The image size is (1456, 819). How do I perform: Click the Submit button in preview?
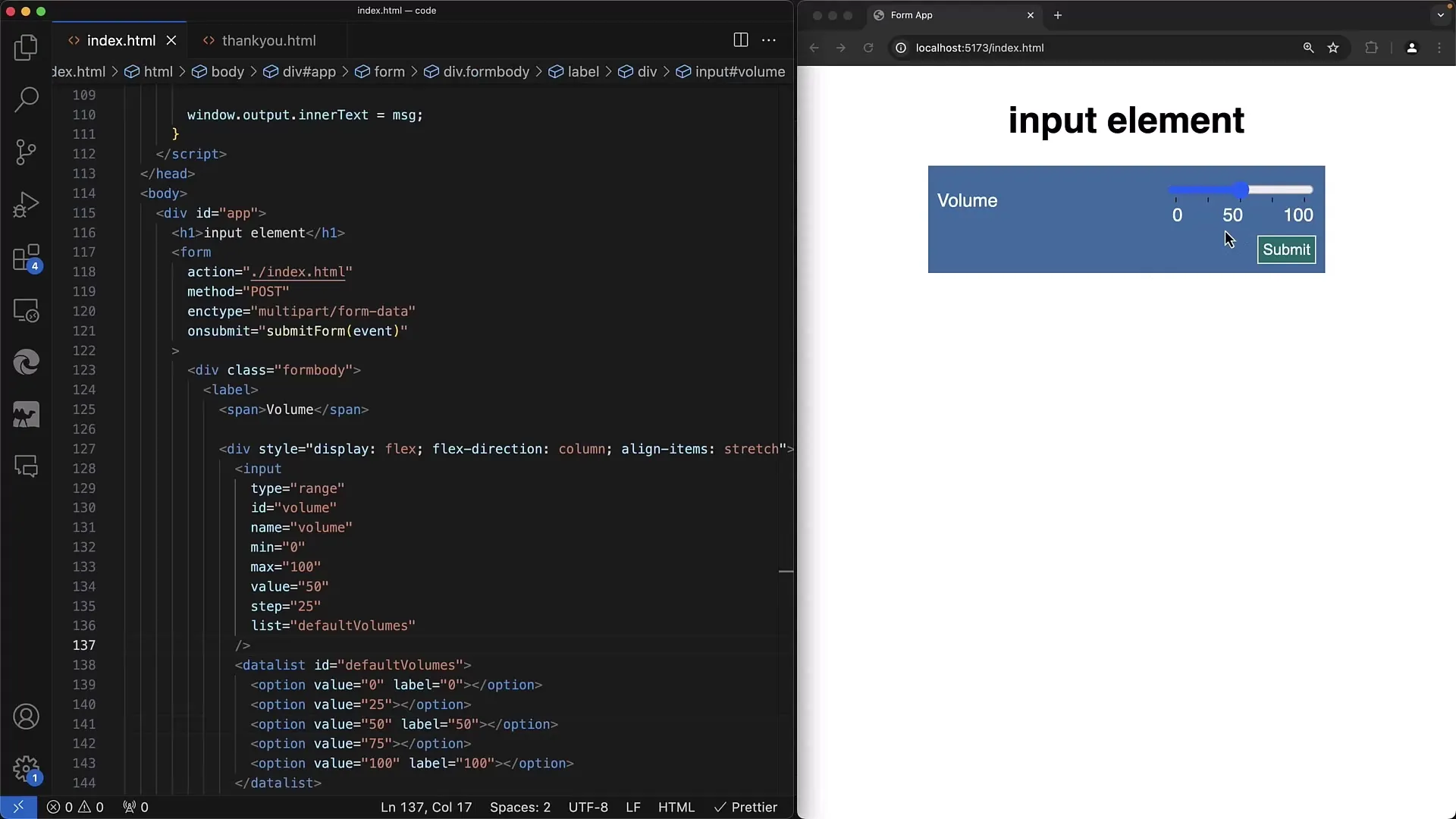point(1287,249)
